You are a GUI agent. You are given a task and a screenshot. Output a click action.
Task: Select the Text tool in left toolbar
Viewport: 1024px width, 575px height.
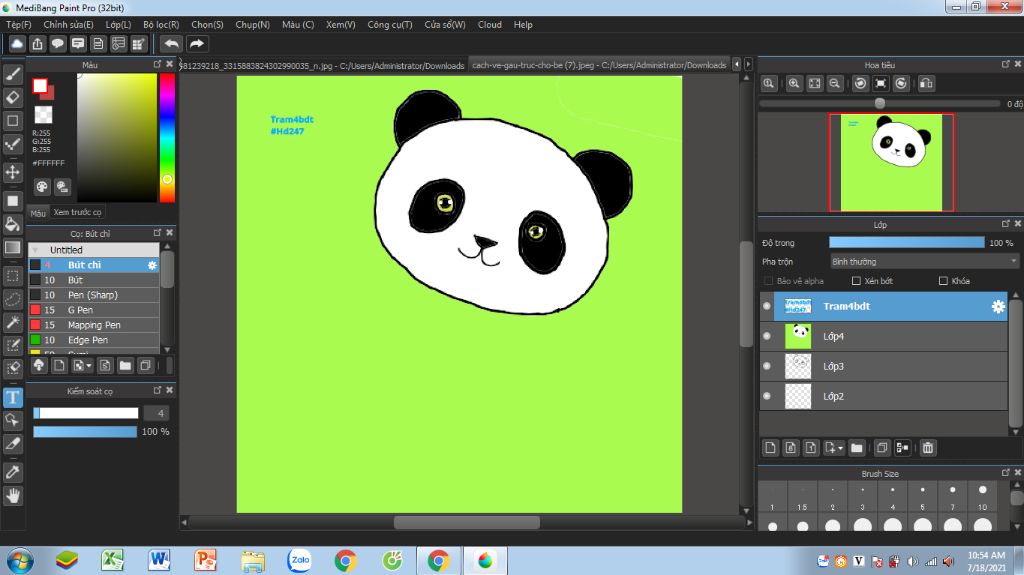click(x=13, y=397)
